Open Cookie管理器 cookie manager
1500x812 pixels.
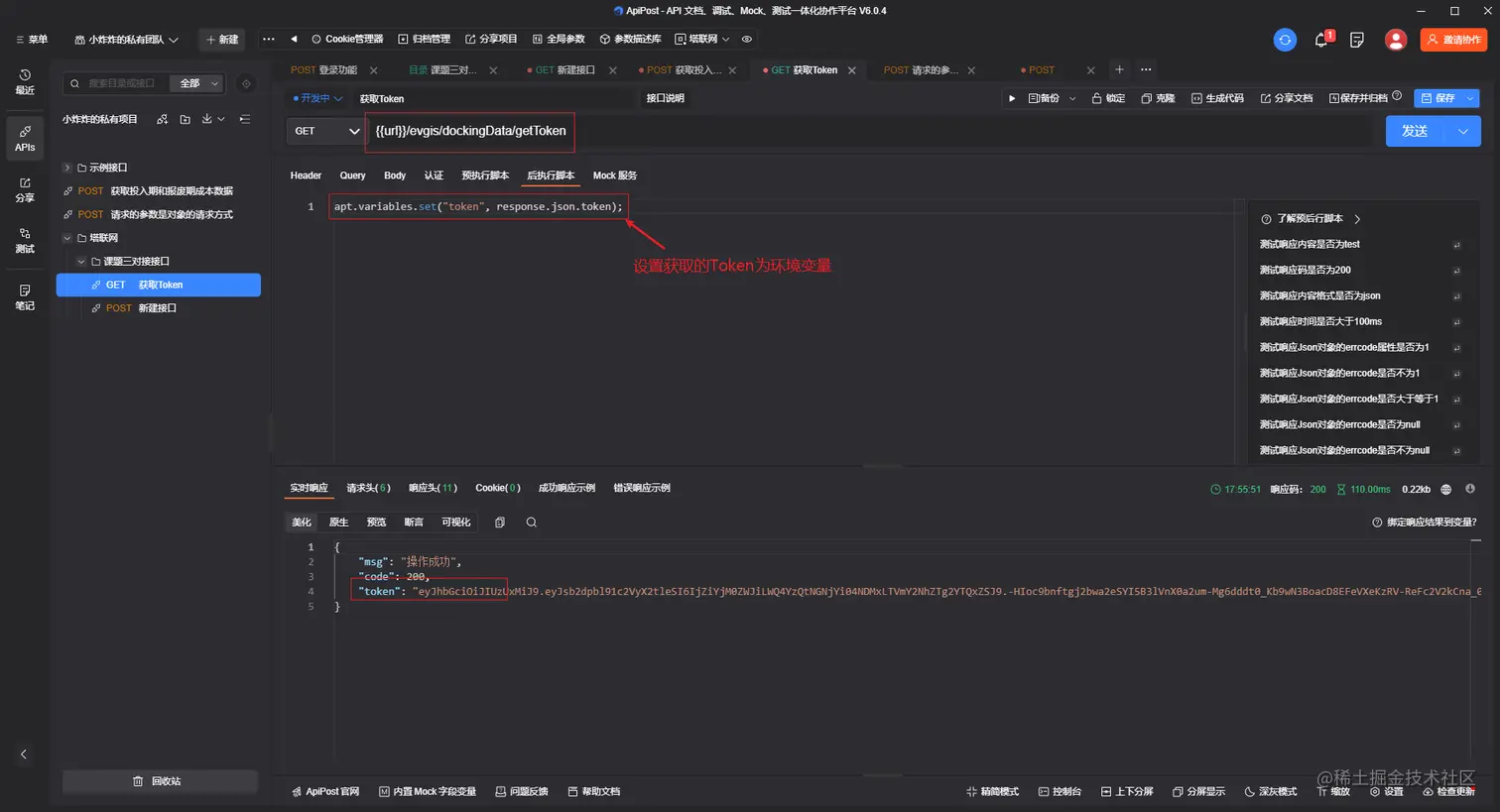(347, 40)
